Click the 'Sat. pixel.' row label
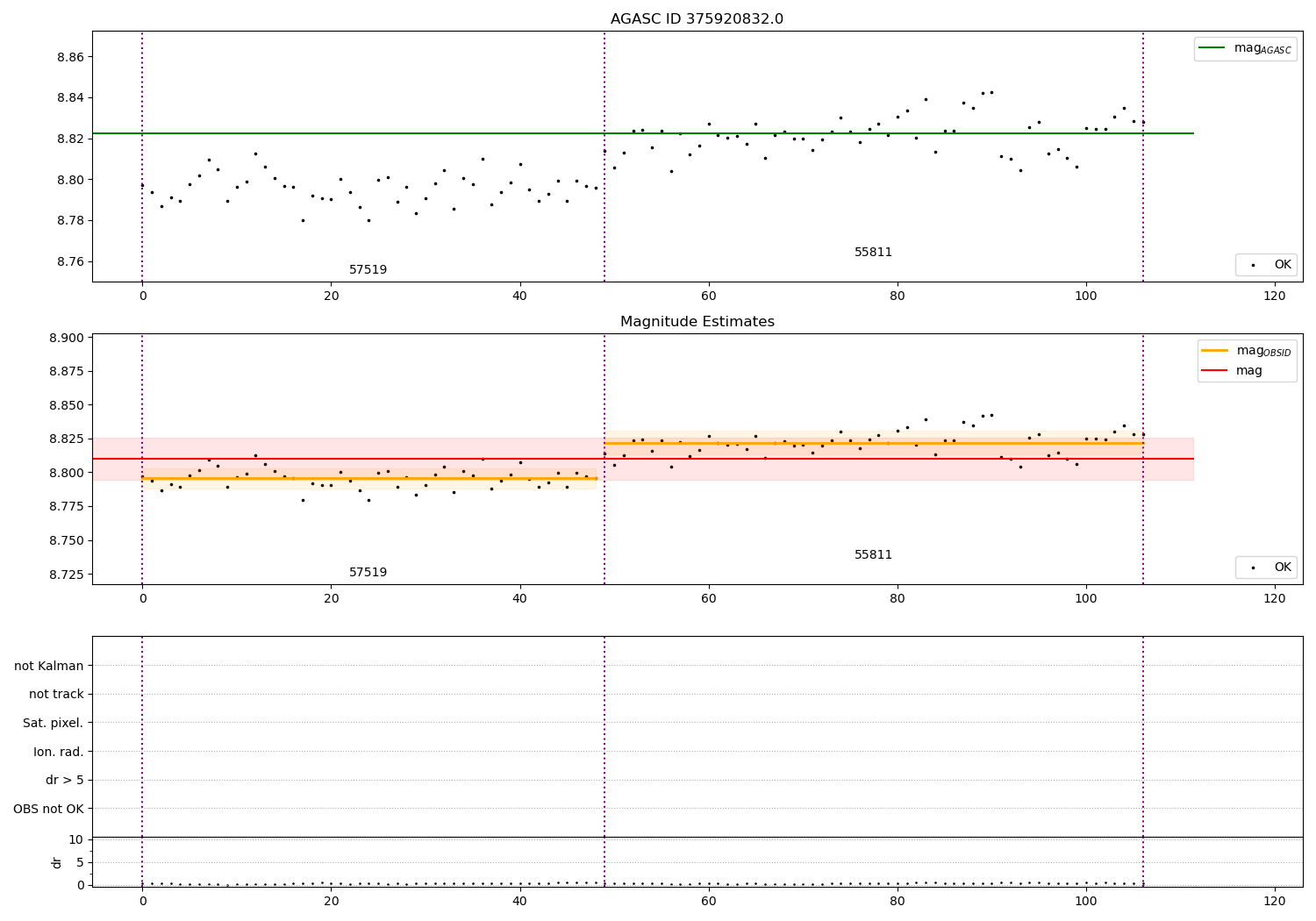 coord(54,724)
